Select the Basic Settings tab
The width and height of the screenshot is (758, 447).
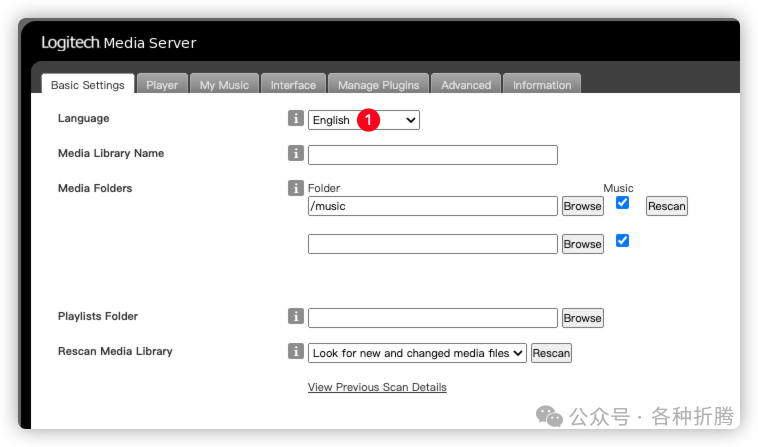pos(87,85)
